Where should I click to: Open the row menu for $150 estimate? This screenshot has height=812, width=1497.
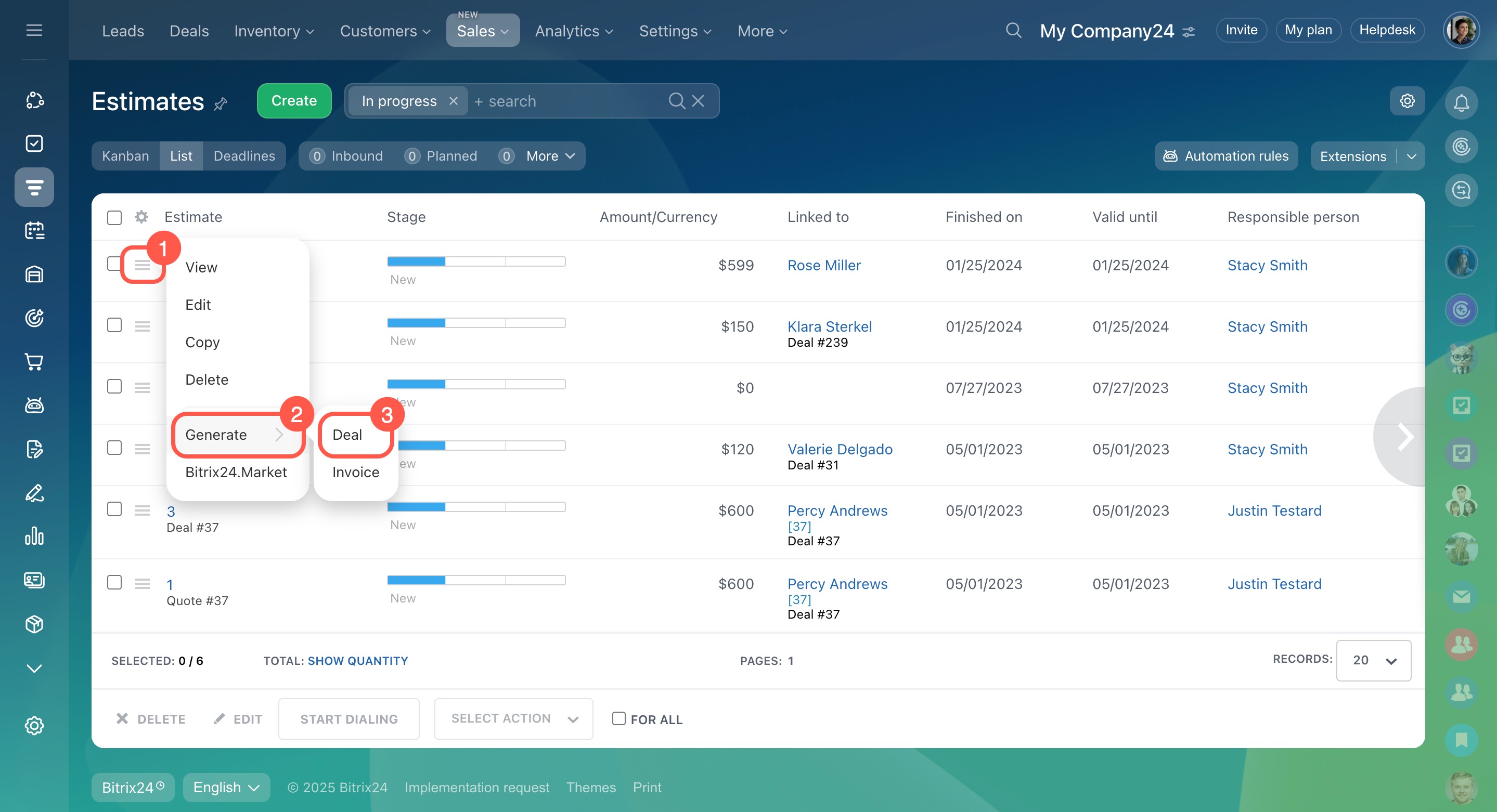click(x=143, y=326)
